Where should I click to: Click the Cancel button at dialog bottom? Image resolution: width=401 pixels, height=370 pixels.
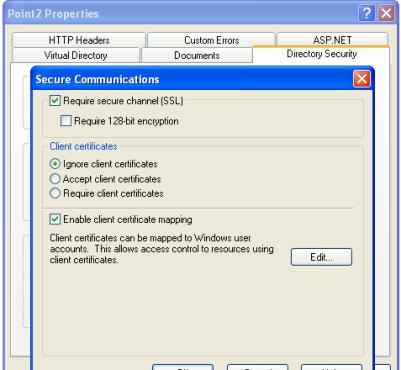(257, 367)
